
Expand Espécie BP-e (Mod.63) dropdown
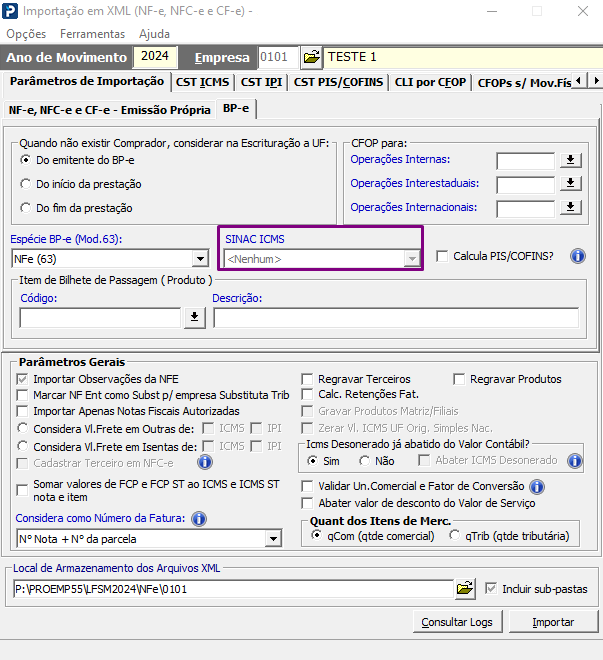pyautogui.click(x=200, y=259)
